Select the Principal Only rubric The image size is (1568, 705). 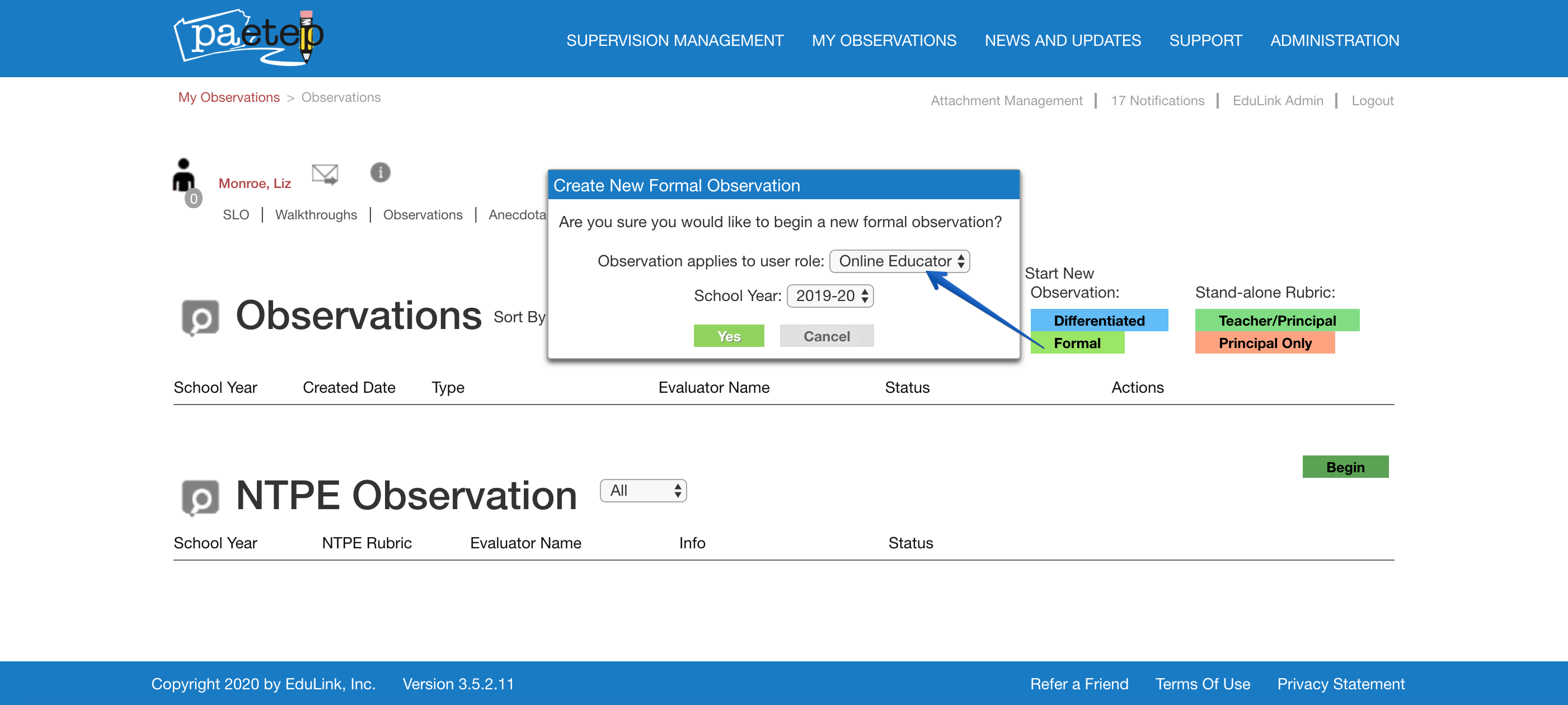(x=1264, y=343)
